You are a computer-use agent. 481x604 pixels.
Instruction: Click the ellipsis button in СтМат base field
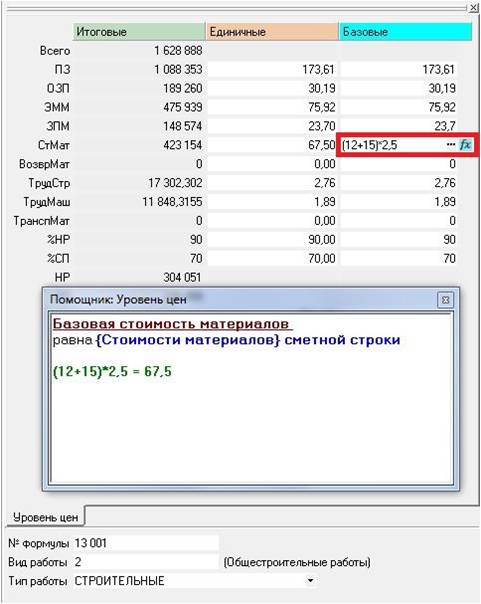pyautogui.click(x=451, y=145)
